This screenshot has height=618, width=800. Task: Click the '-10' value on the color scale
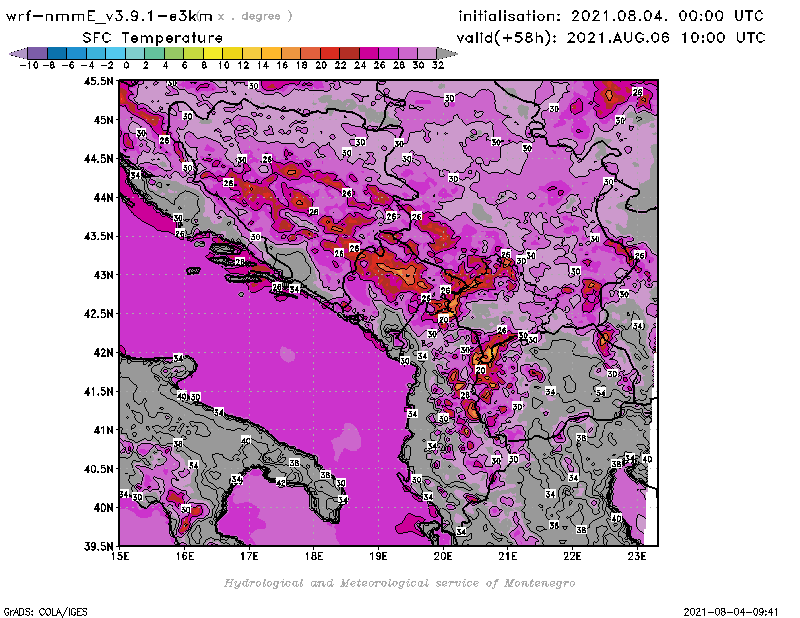coord(29,65)
